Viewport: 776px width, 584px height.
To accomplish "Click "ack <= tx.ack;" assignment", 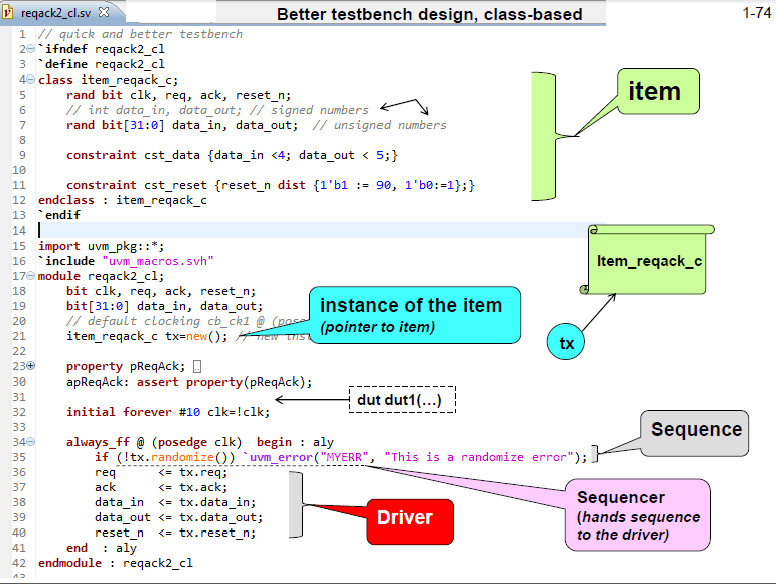I will click(161, 487).
